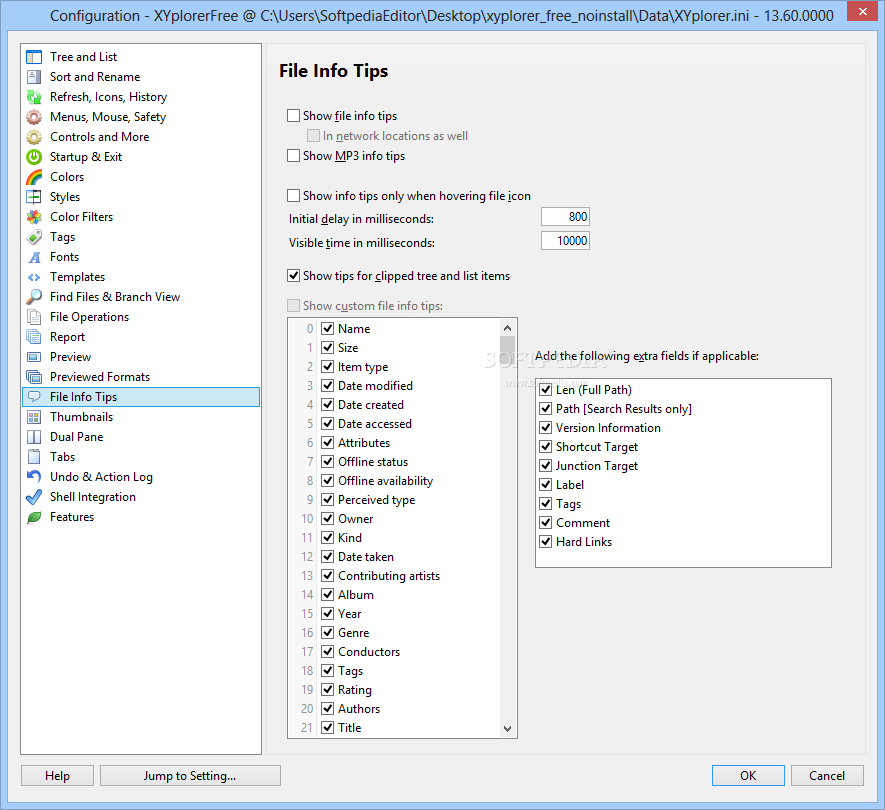Click the Tags label icon in sidebar
Viewport: 885px width, 810px height.
click(34, 237)
